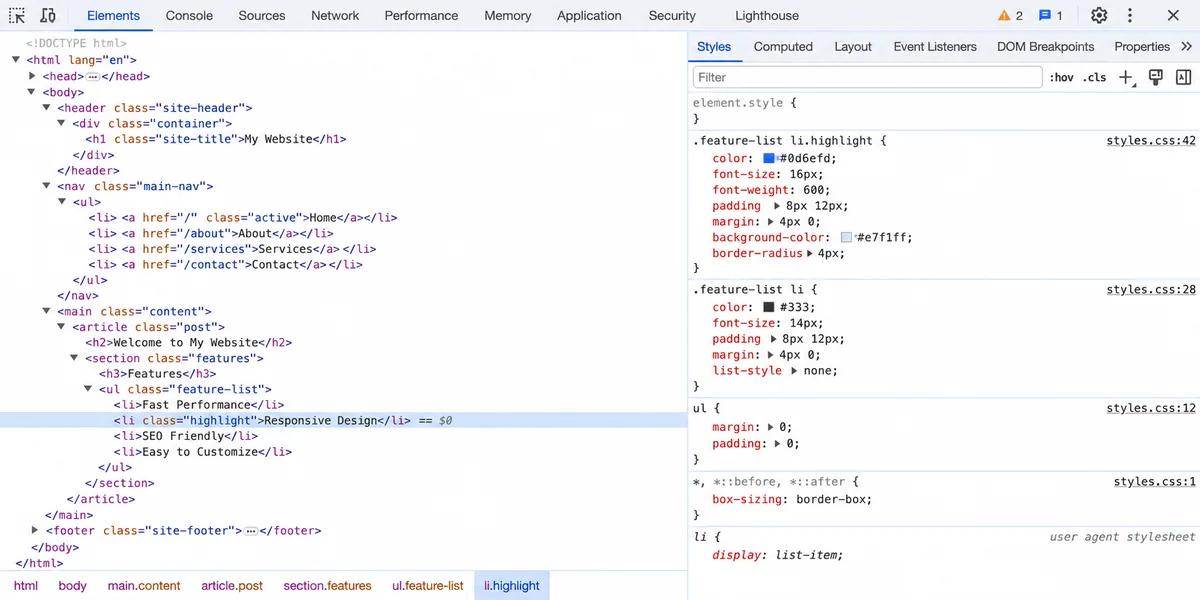Open the styles.css:1 source link

[1155, 482]
